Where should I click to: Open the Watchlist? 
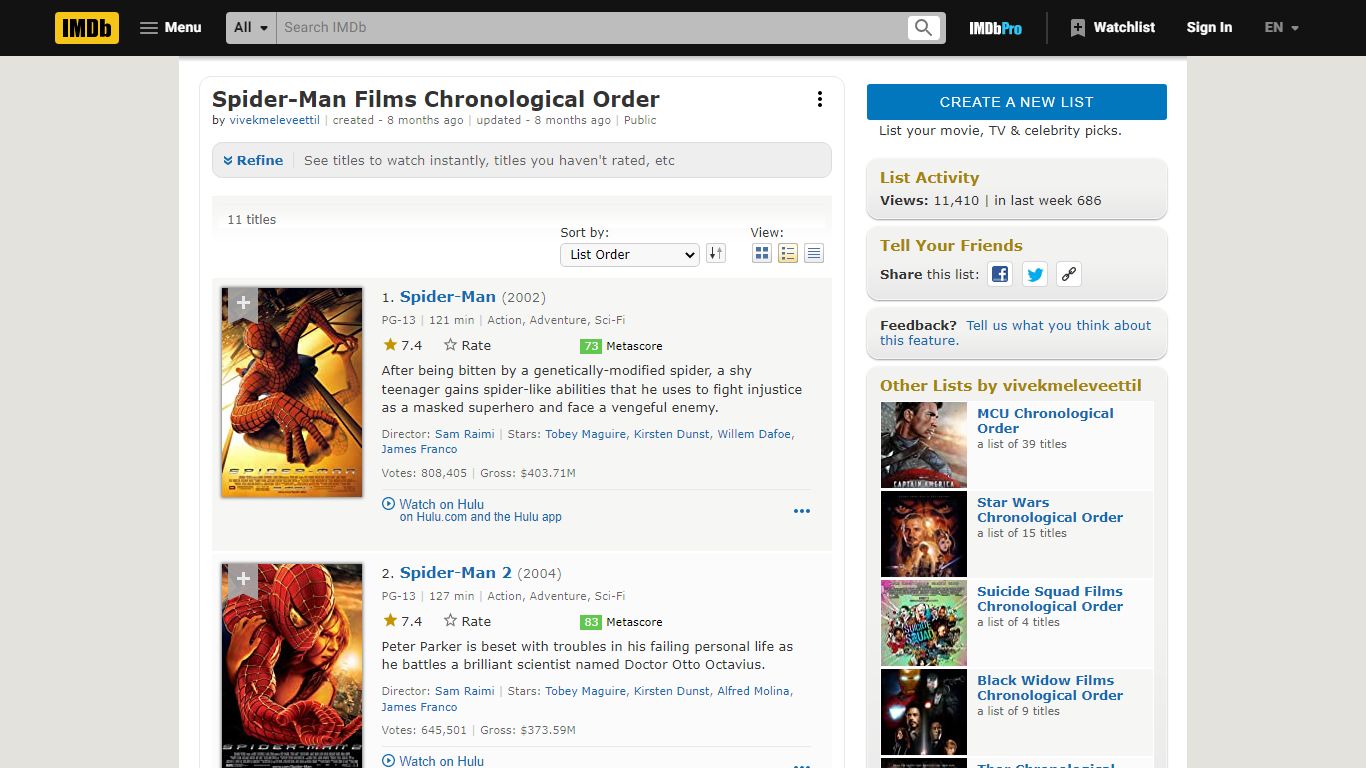pyautogui.click(x=1112, y=28)
